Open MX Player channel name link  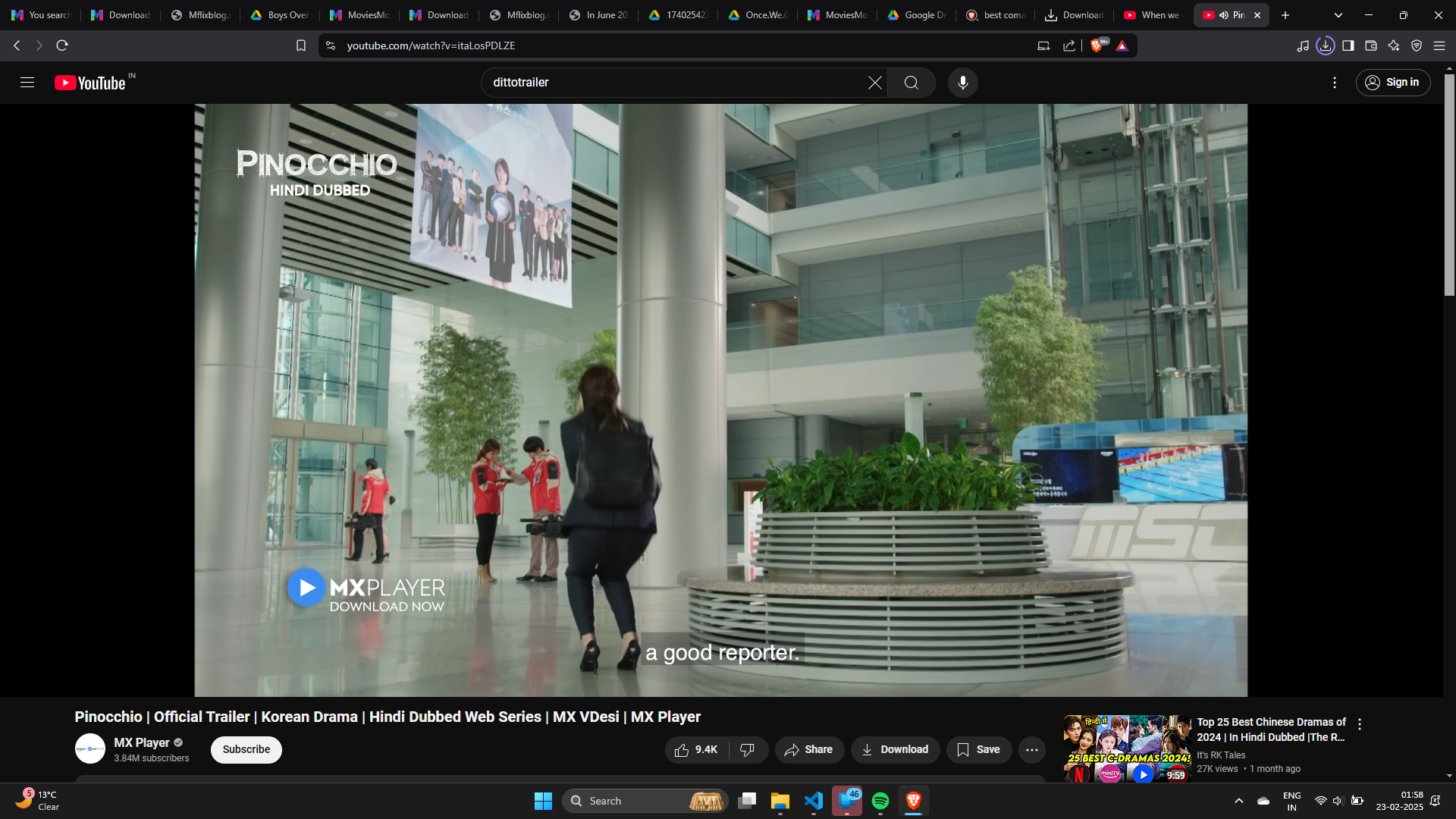click(x=142, y=743)
